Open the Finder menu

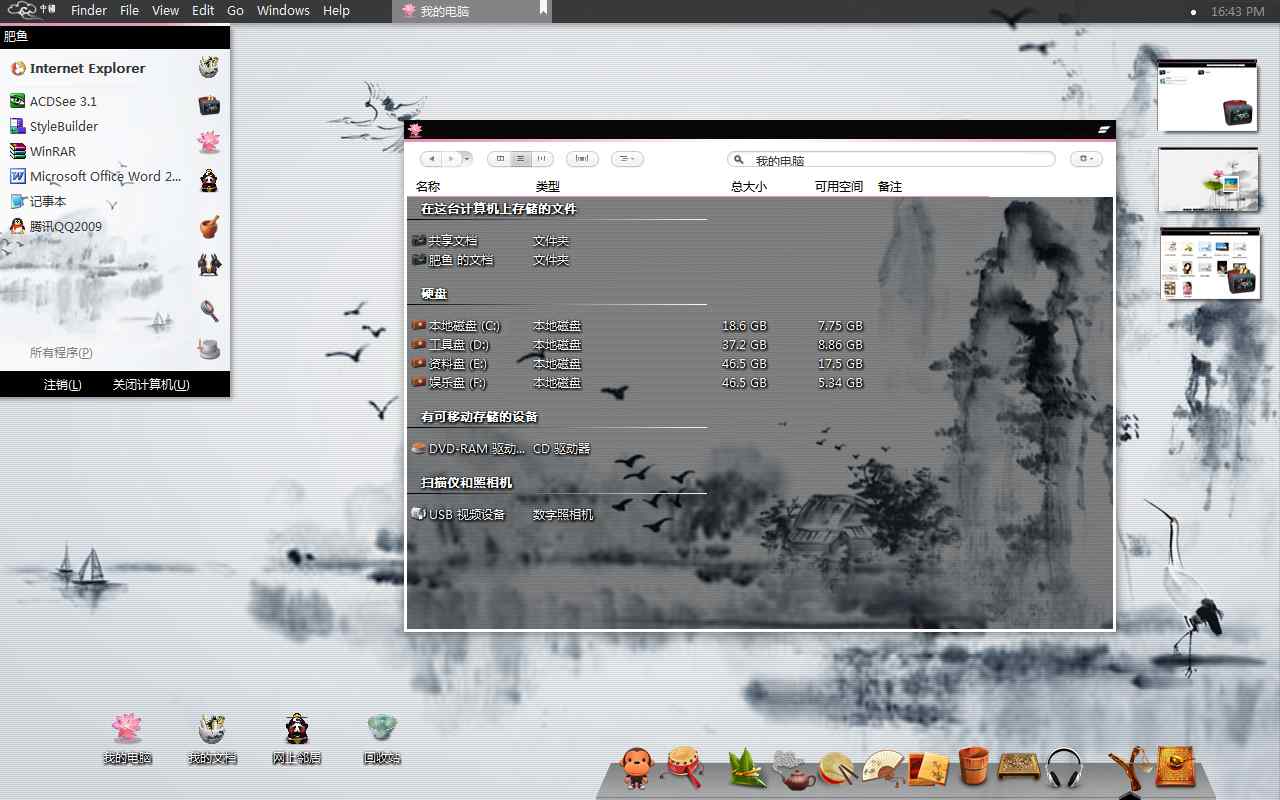pos(89,10)
